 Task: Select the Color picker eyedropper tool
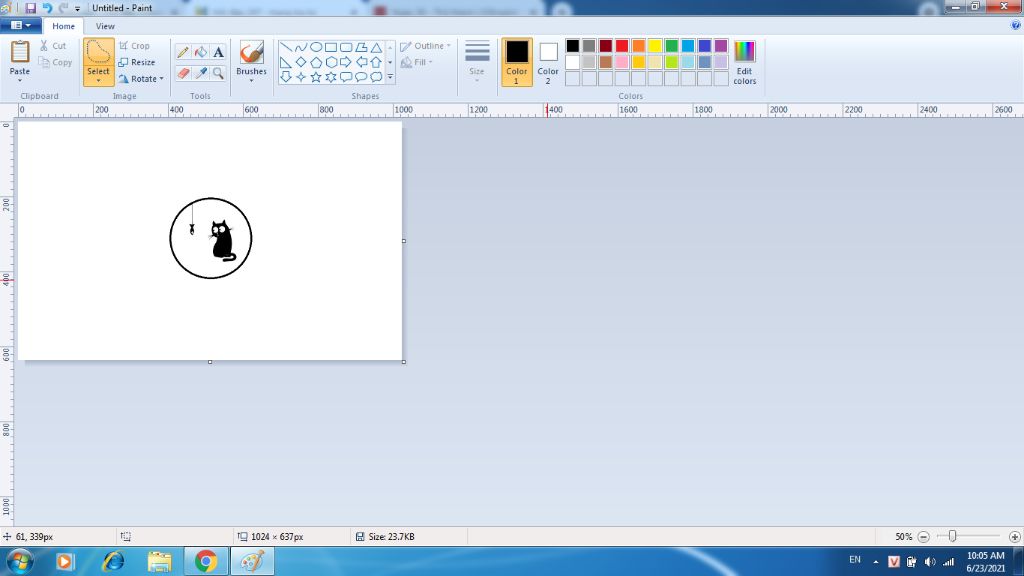(200, 73)
